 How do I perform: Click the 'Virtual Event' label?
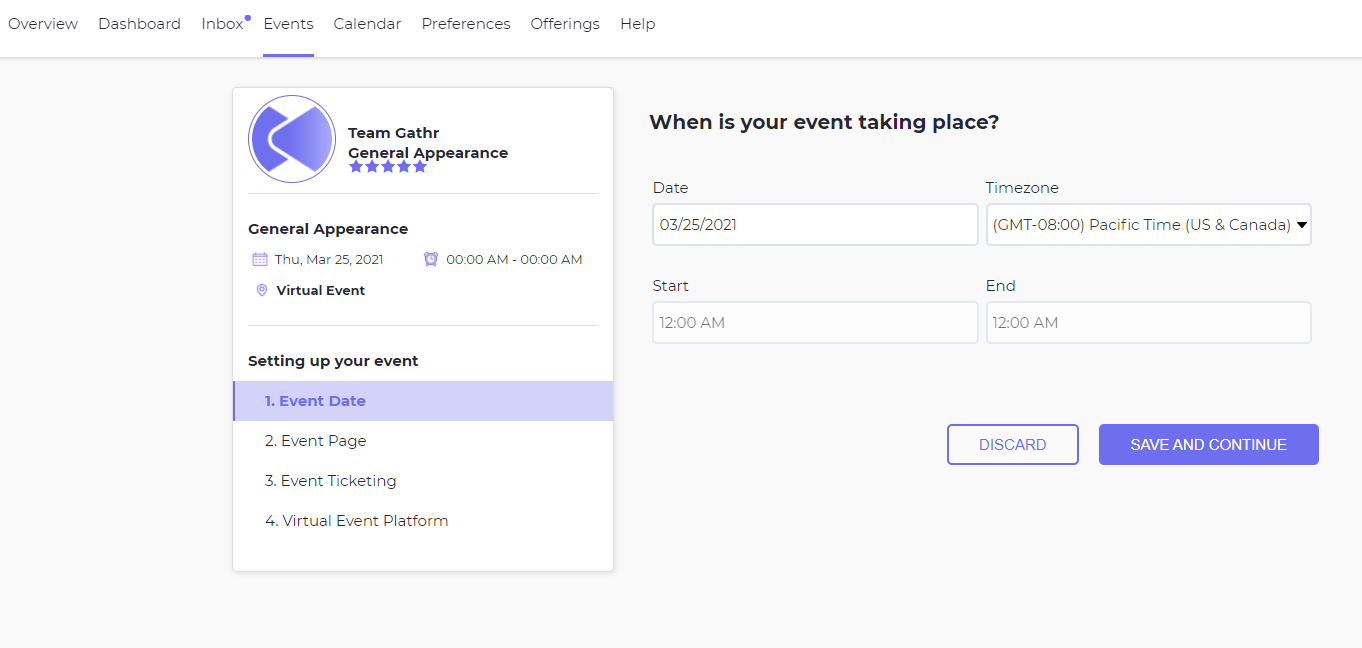tap(321, 290)
